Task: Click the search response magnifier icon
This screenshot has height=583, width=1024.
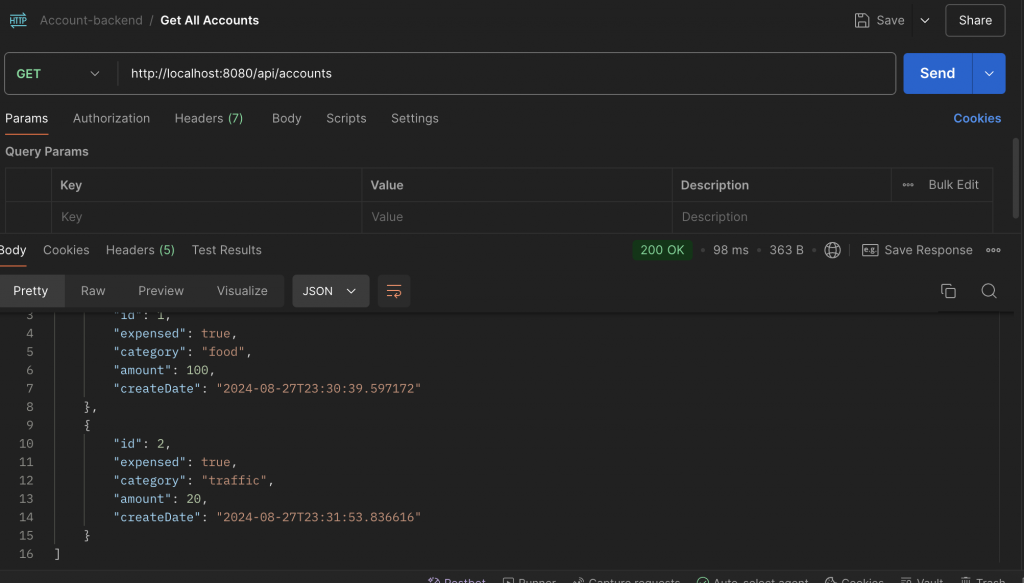Action: (989, 291)
